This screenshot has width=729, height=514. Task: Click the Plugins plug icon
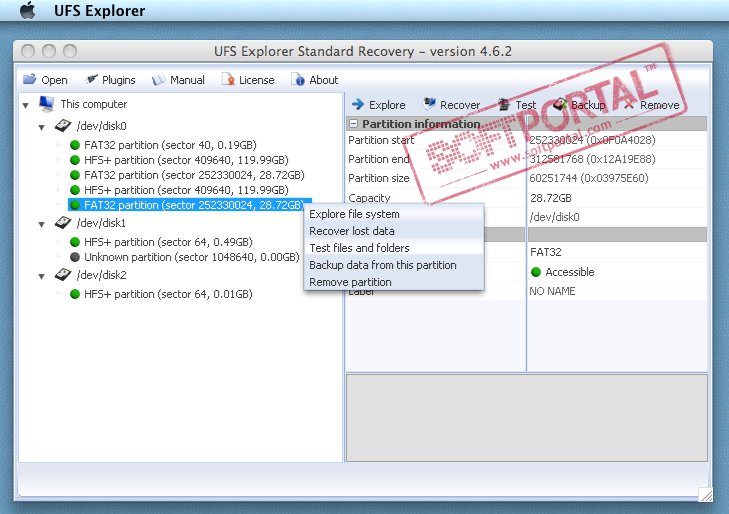(x=92, y=79)
